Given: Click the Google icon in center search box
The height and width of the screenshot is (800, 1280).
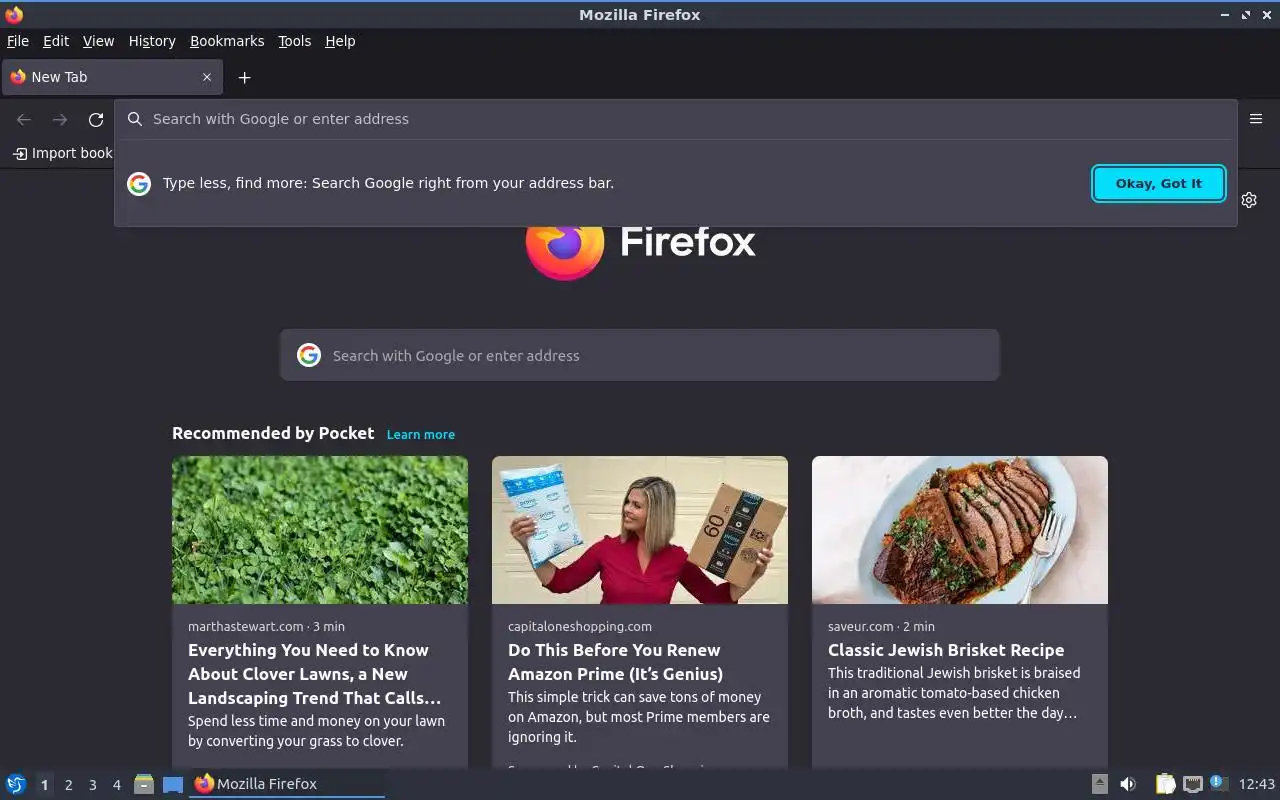Looking at the screenshot, I should 309,355.
